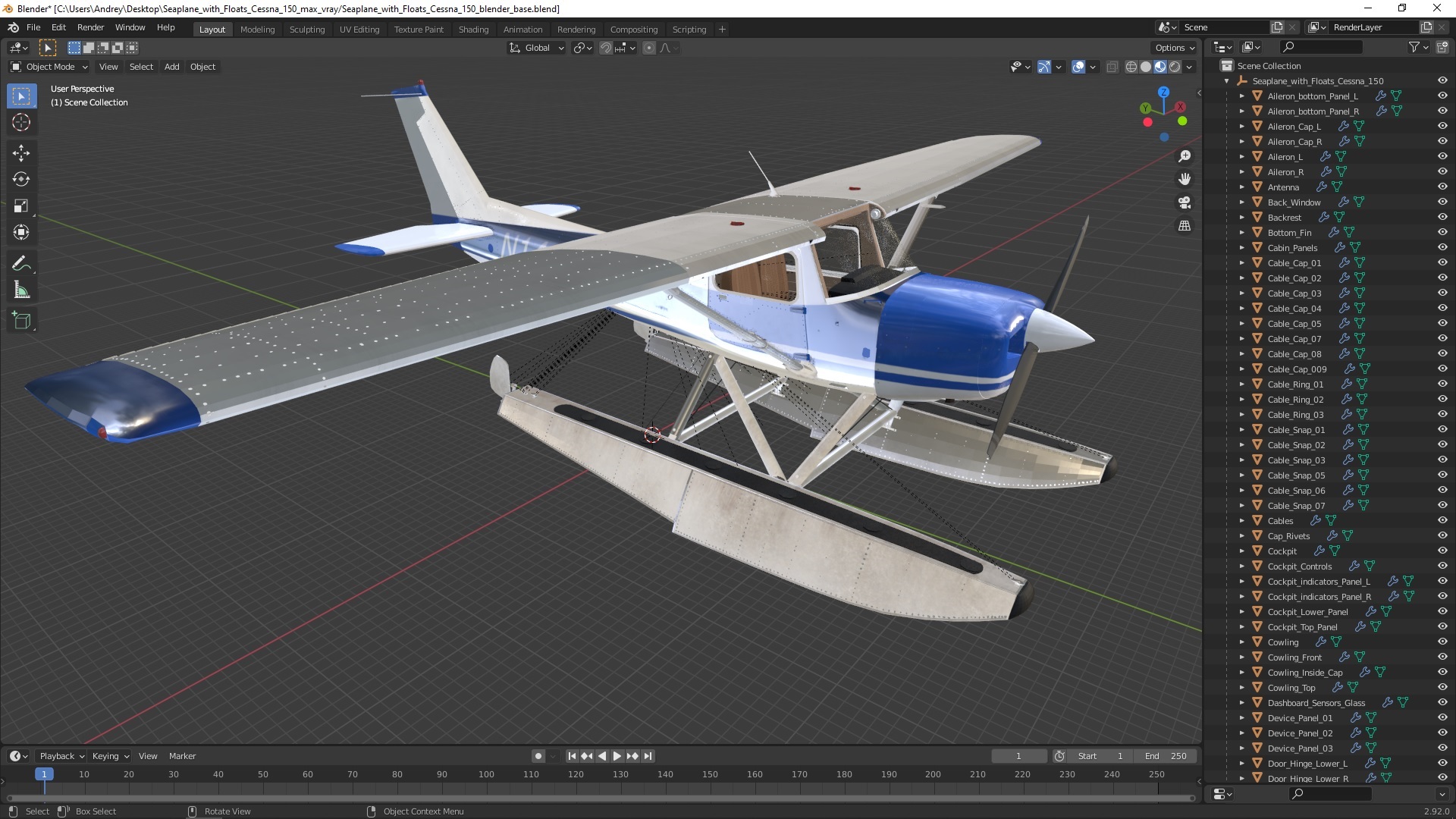This screenshot has width=1456, height=819.
Task: Switch to solid viewport shading
Action: tap(1146, 67)
